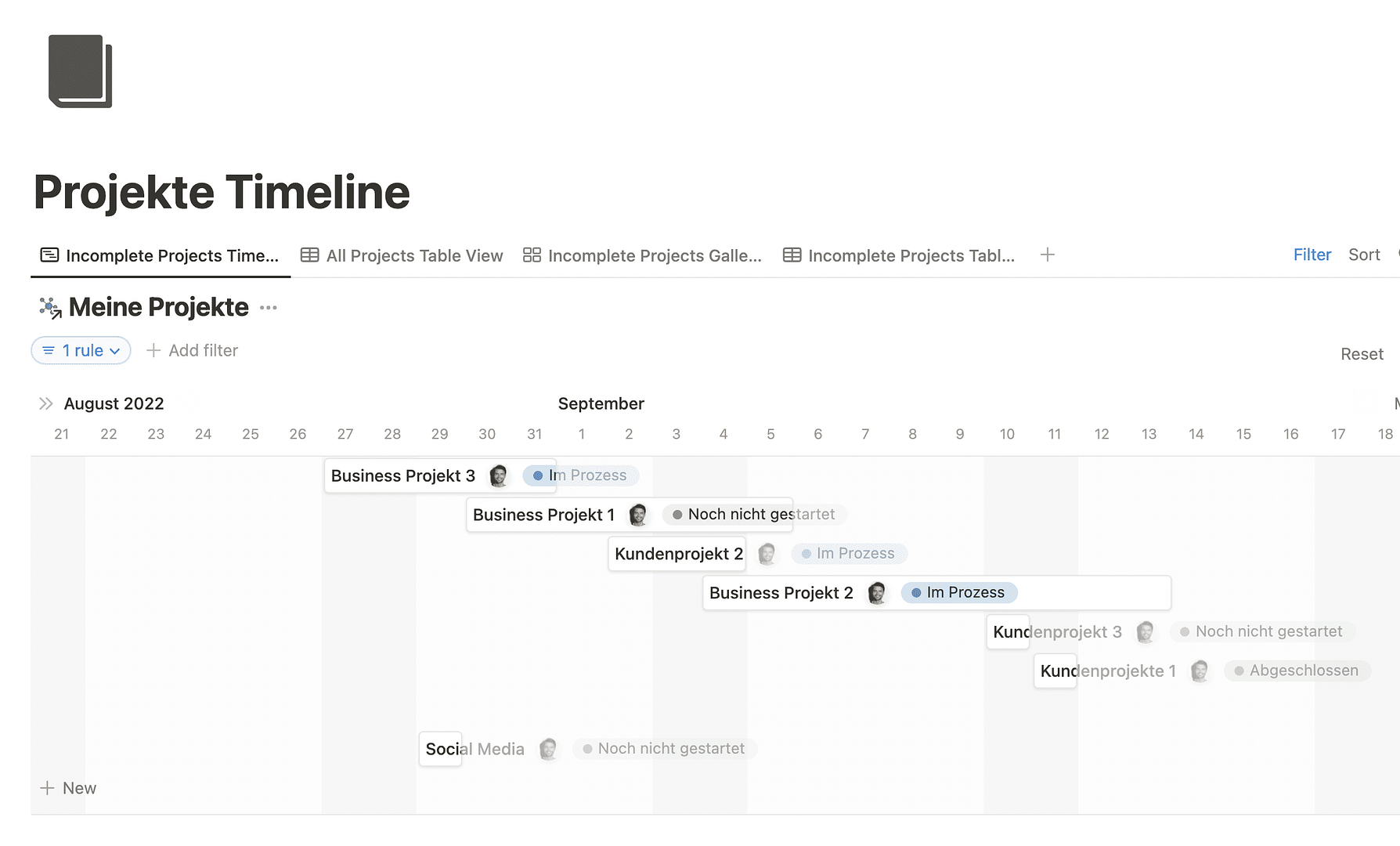Click the Meine Projekte linked database icon
The image size is (1400, 846).
click(x=50, y=308)
